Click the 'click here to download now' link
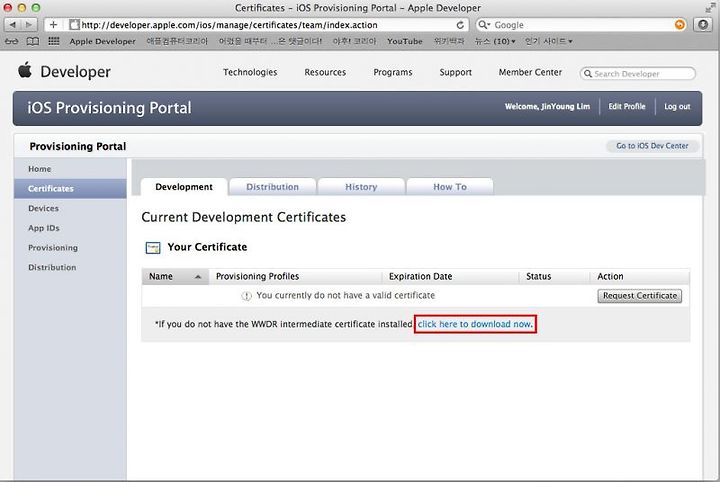The height and width of the screenshot is (482, 720). pyautogui.click(x=475, y=324)
